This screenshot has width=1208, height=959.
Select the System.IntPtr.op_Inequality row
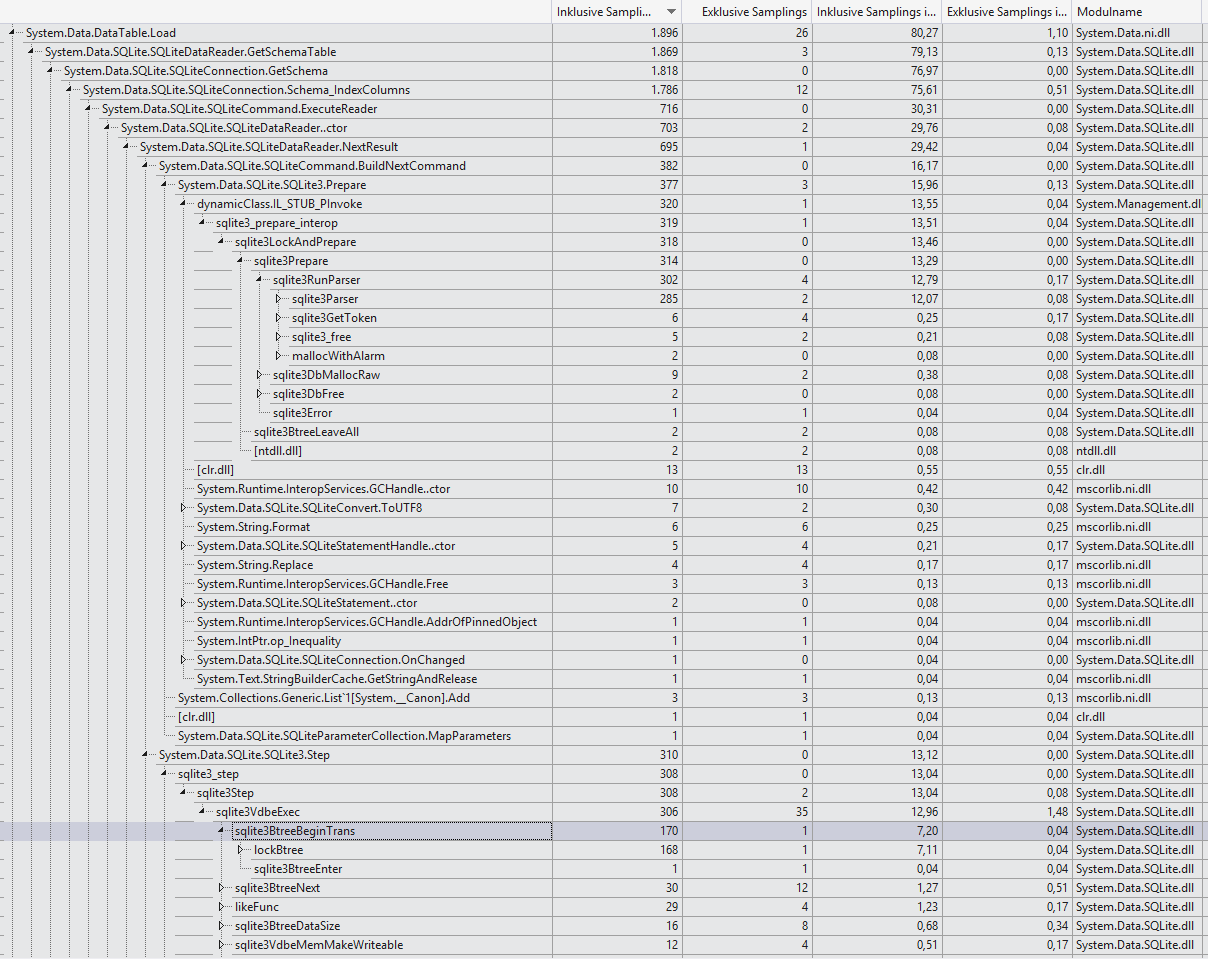269,641
